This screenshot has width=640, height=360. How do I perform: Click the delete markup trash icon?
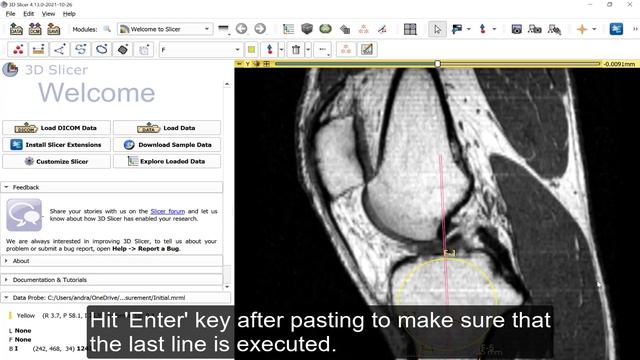coord(296,50)
